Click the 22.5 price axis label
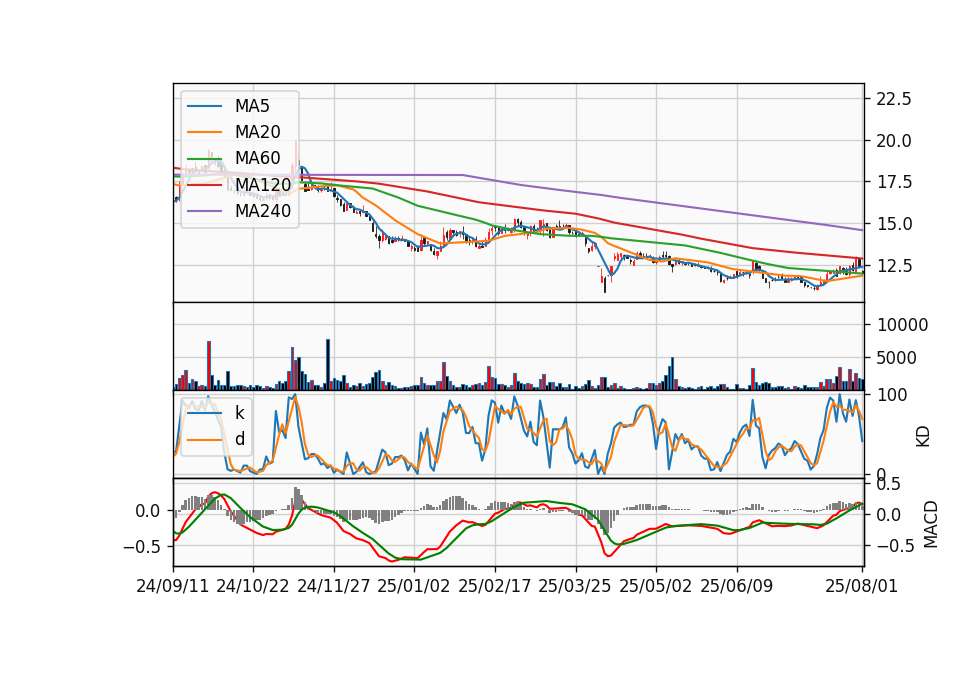Viewport: 960px width, 690px height. click(x=894, y=99)
